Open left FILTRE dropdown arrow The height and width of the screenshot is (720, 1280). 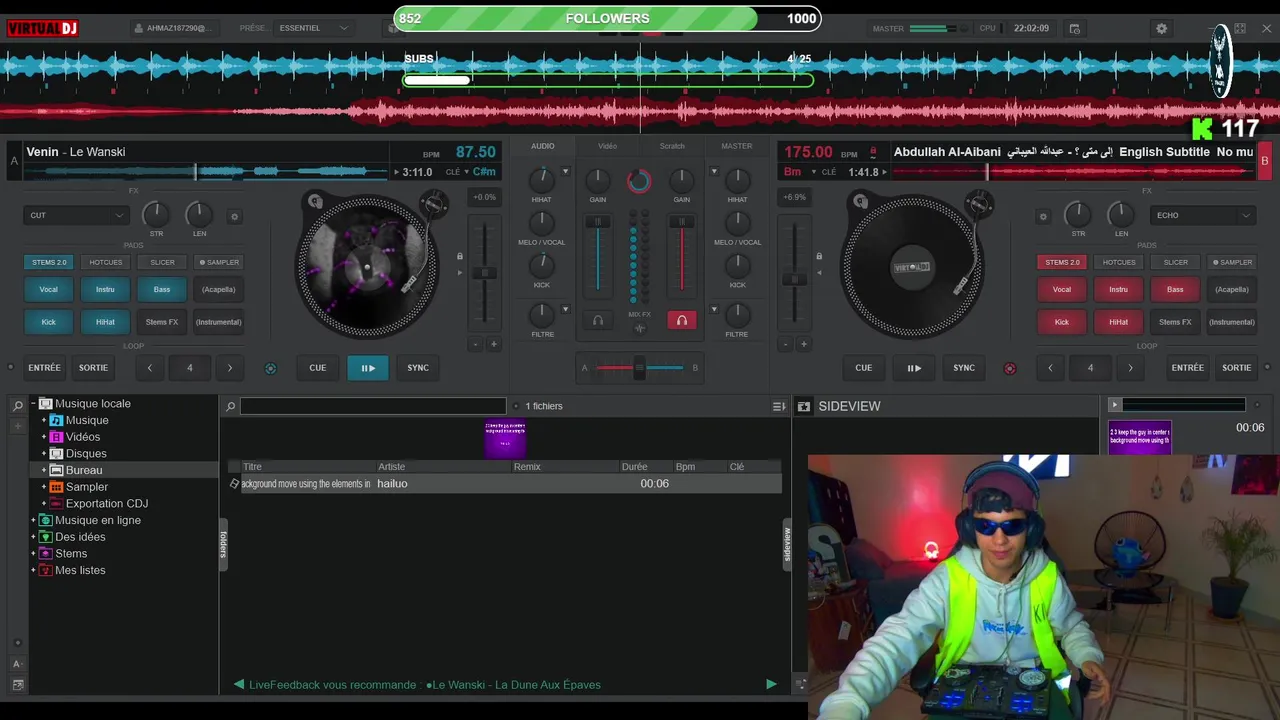point(565,310)
